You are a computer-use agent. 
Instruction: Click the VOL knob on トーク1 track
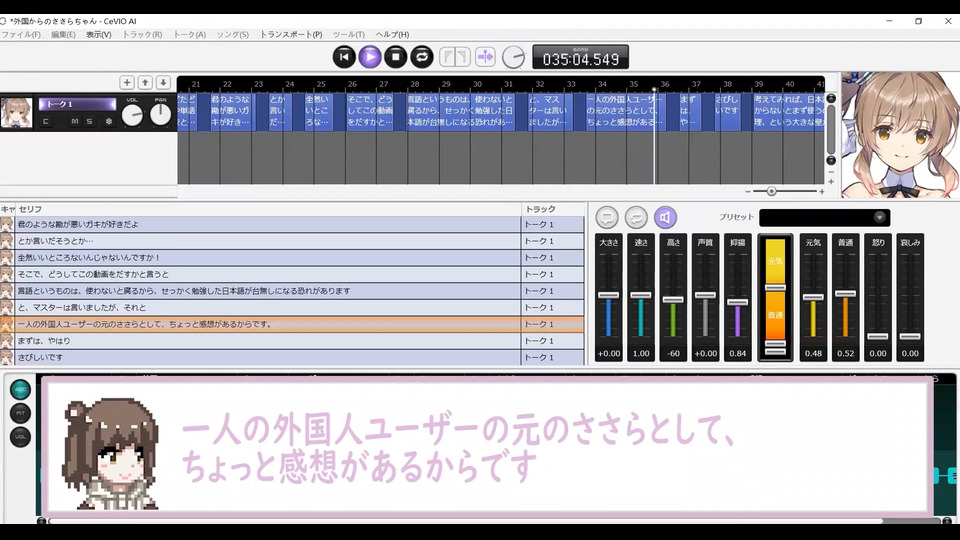[132, 115]
